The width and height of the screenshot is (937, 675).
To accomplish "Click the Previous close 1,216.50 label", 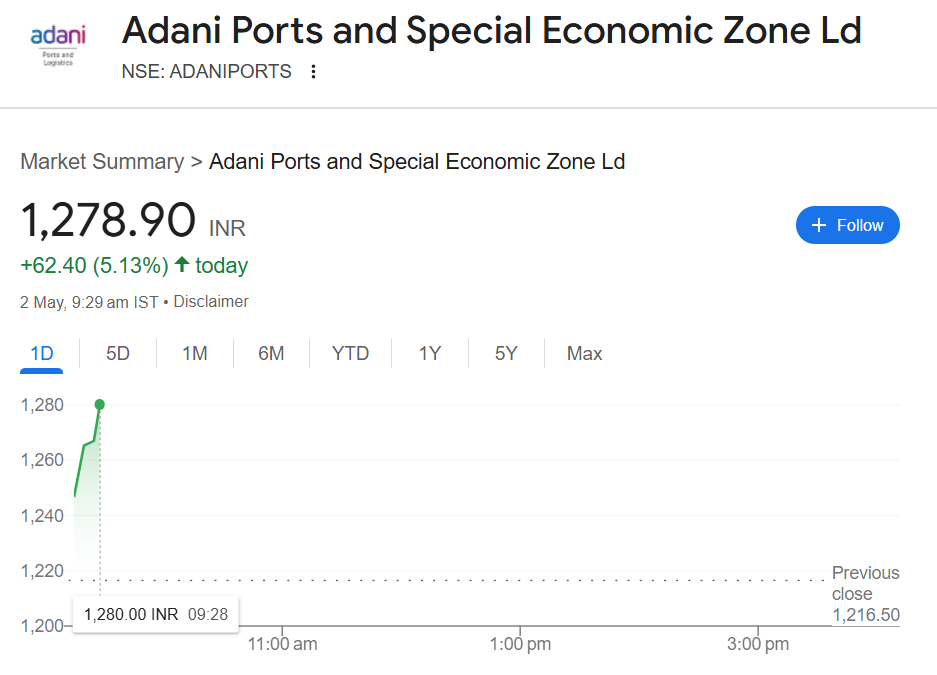I will [865, 594].
